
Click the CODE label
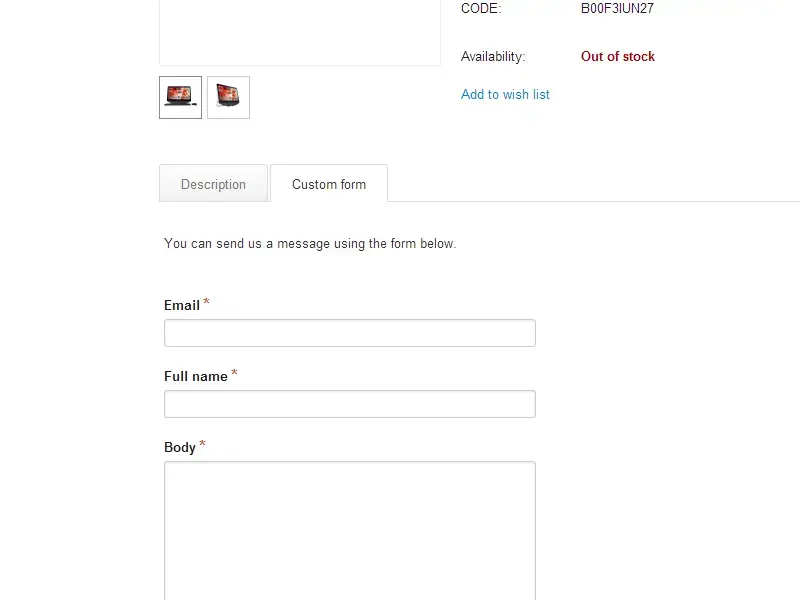(x=481, y=9)
